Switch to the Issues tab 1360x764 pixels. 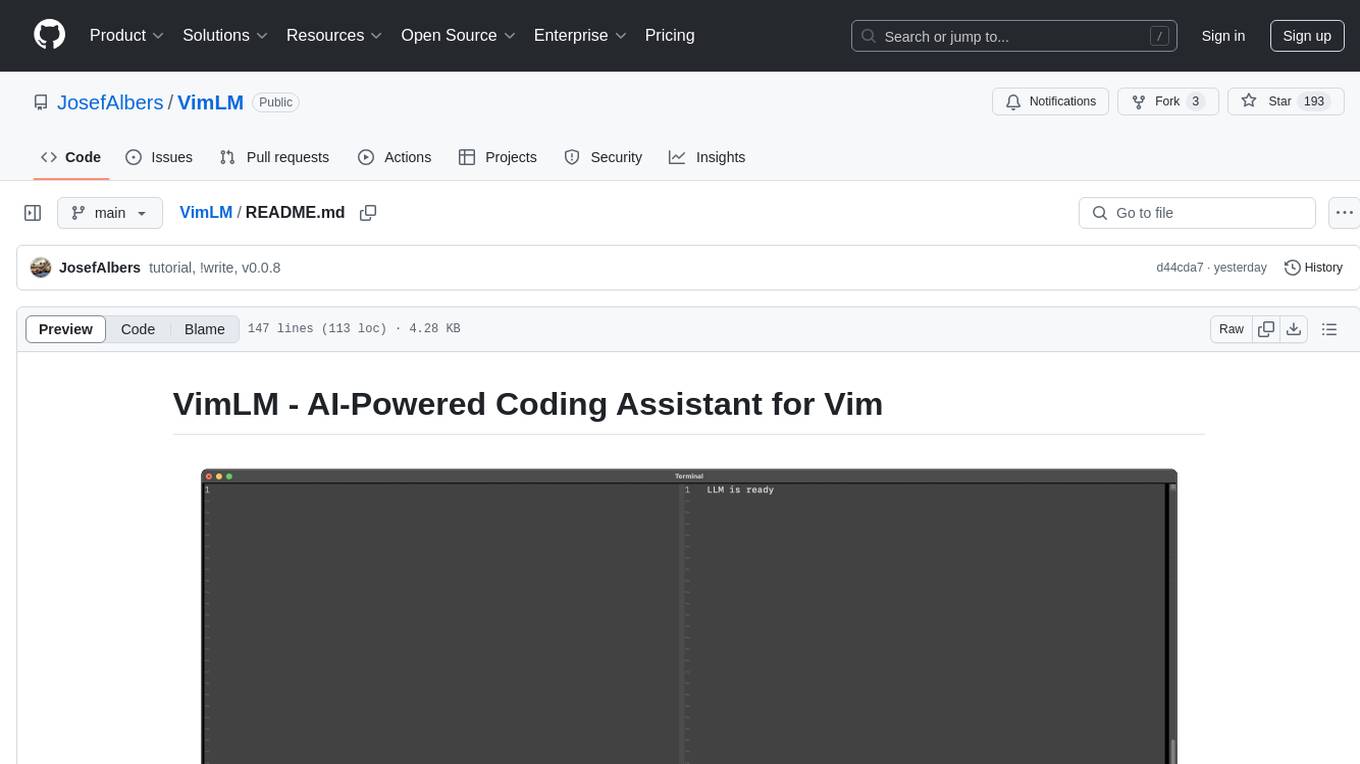pos(159,157)
